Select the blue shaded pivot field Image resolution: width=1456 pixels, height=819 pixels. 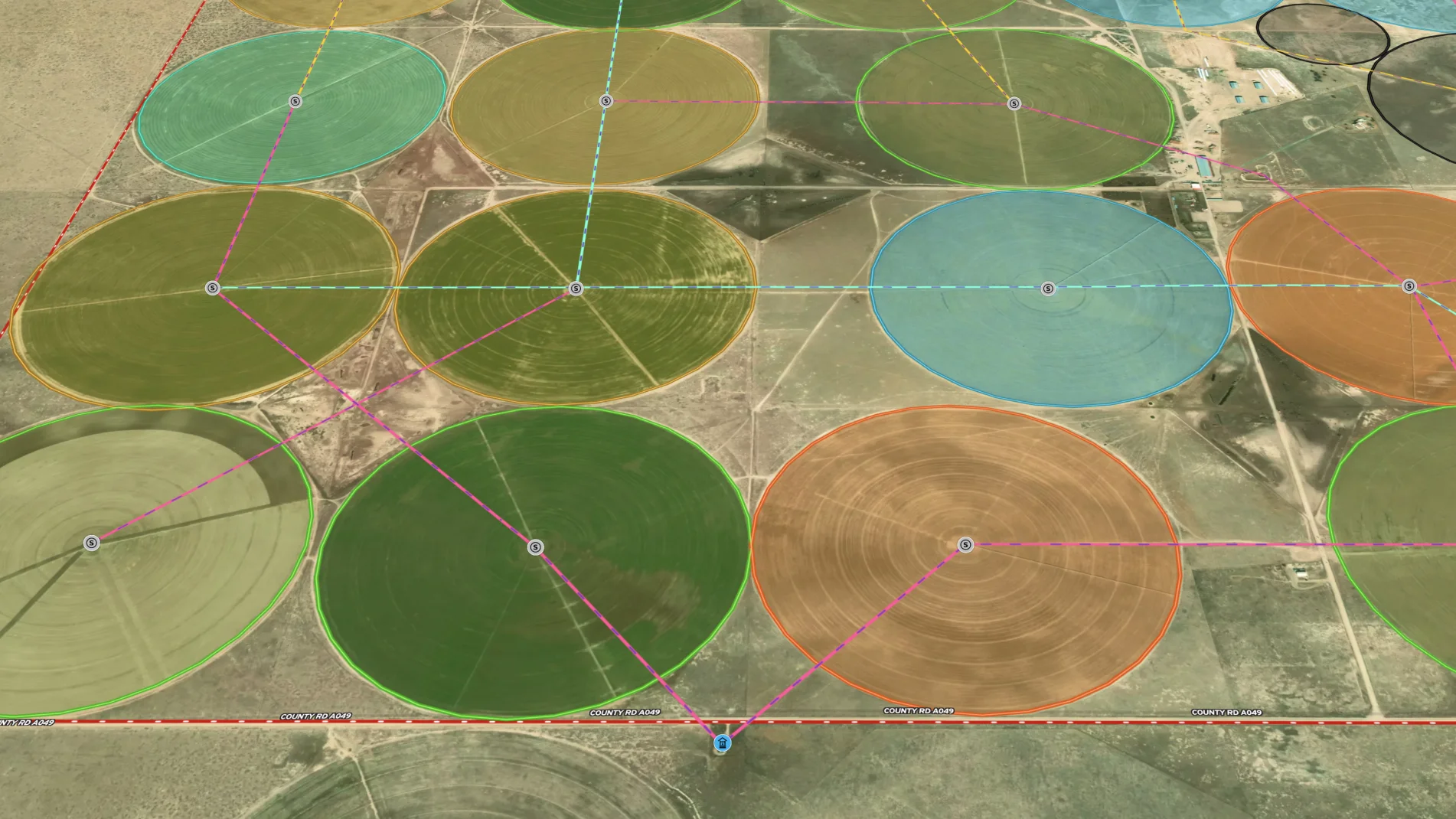[1050, 299]
